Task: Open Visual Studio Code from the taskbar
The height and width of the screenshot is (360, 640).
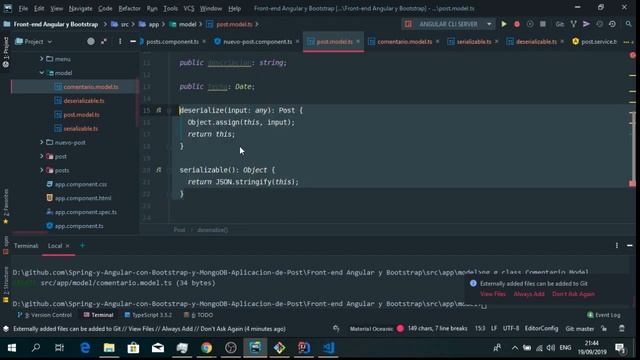Action: 329,348
